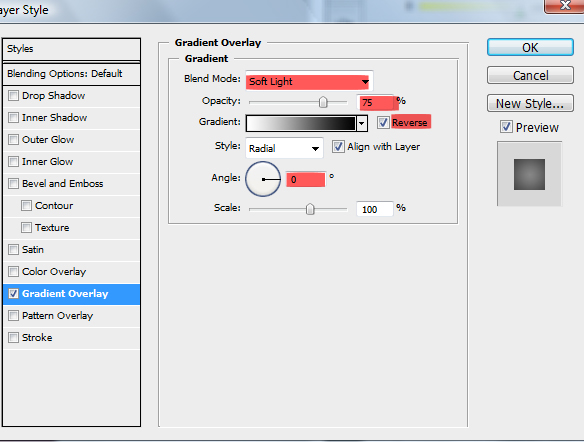The width and height of the screenshot is (584, 442).
Task: Open the Bevel and Emboss settings
Action: (x=63, y=184)
